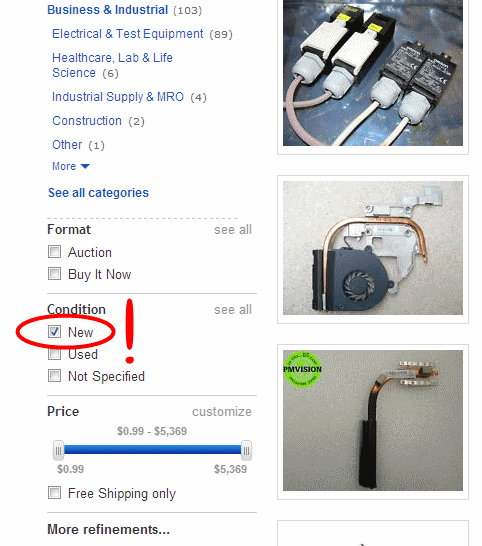Screen dimensions: 482x546
Task: Select Healthcare, Lab & Life Science link
Action: [x=112, y=65]
